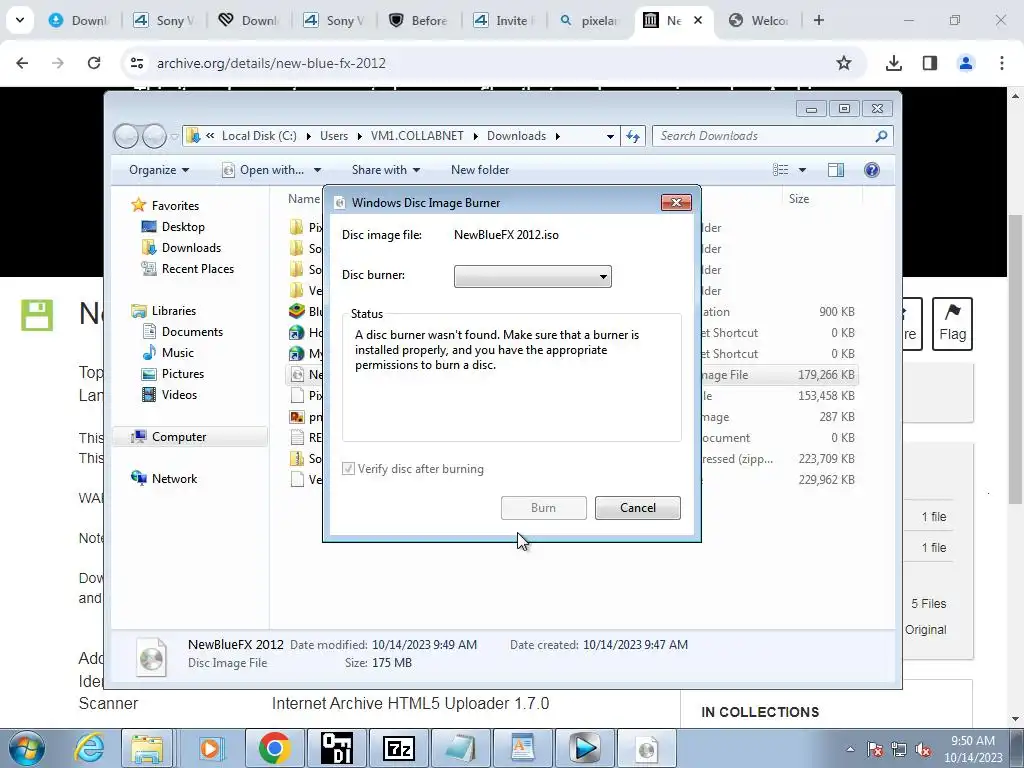Screen dimensions: 1024x768
Task: Open 7-Zip from the taskbar
Action: tap(399, 748)
